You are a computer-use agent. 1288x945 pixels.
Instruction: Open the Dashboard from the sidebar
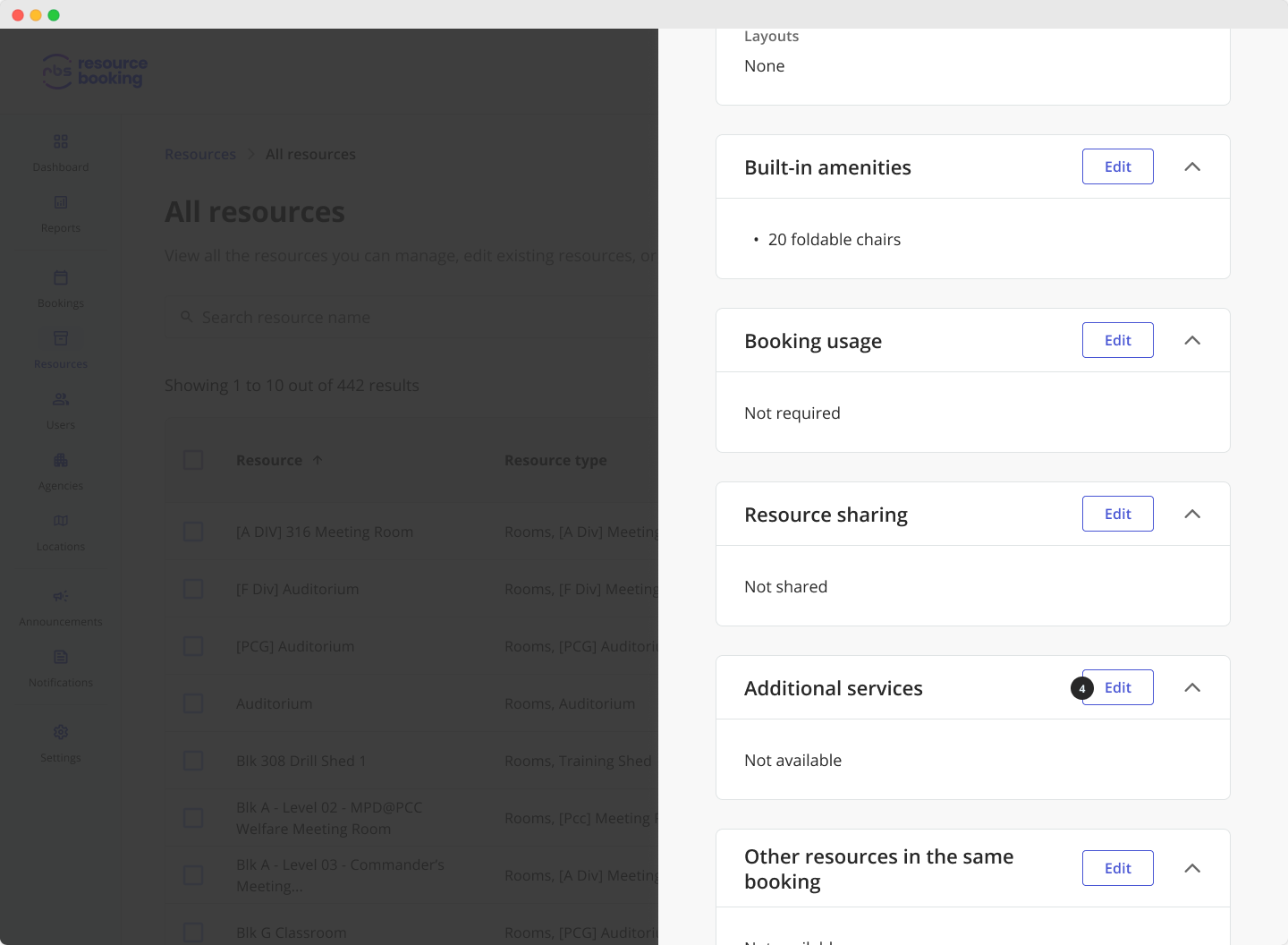click(60, 152)
